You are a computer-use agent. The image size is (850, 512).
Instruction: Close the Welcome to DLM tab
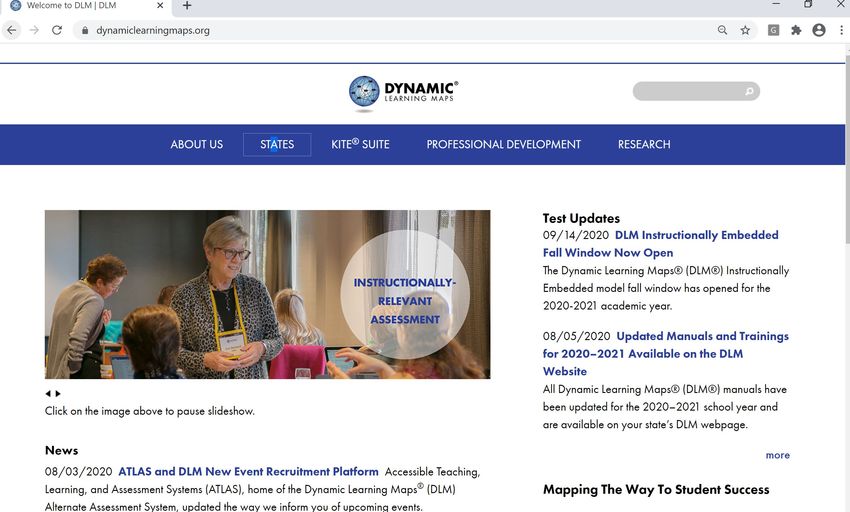coord(160,5)
